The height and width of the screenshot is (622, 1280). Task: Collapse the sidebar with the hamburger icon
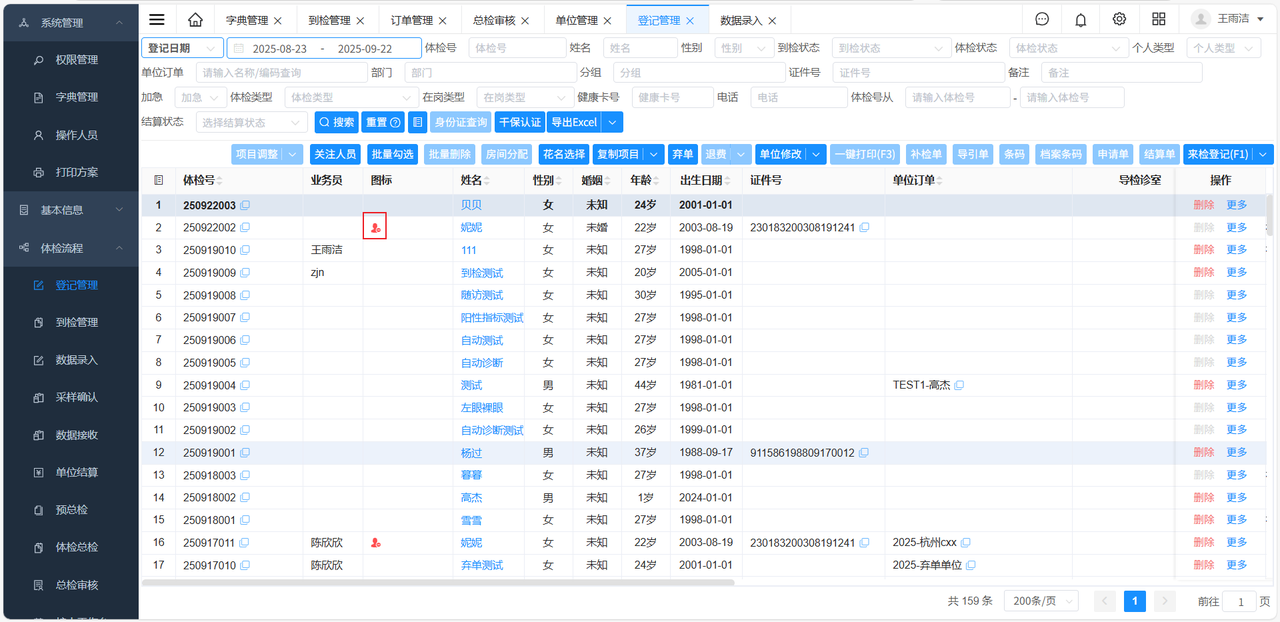157,19
